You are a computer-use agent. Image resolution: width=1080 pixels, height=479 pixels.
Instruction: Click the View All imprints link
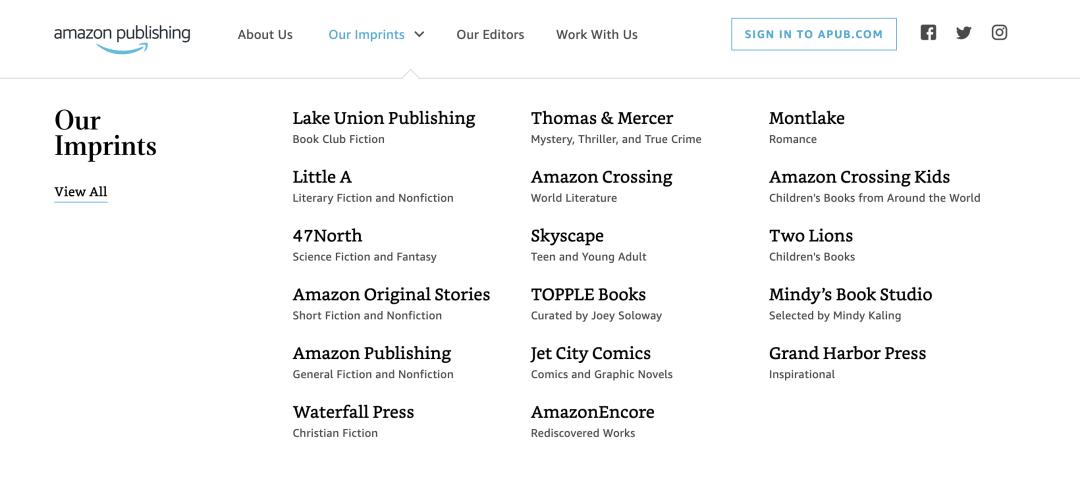click(81, 192)
